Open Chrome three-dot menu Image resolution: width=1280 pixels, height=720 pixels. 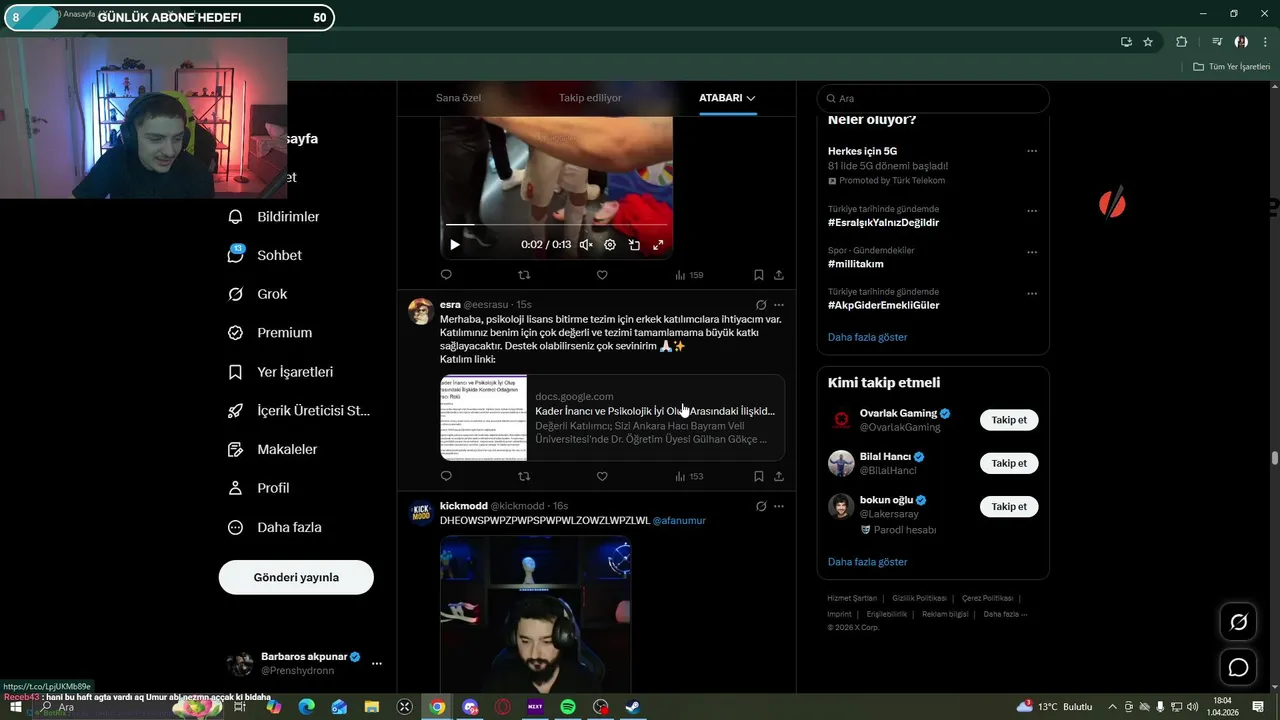coord(1265,42)
